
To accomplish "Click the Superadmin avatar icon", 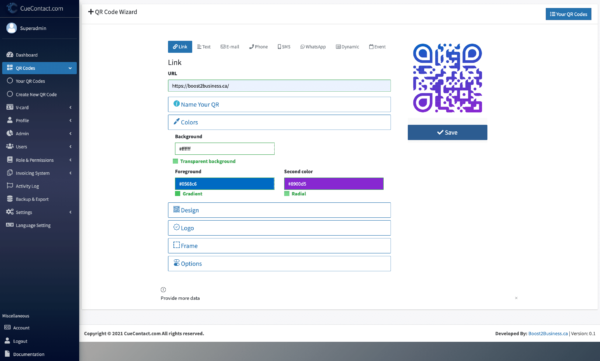I will point(11,28).
